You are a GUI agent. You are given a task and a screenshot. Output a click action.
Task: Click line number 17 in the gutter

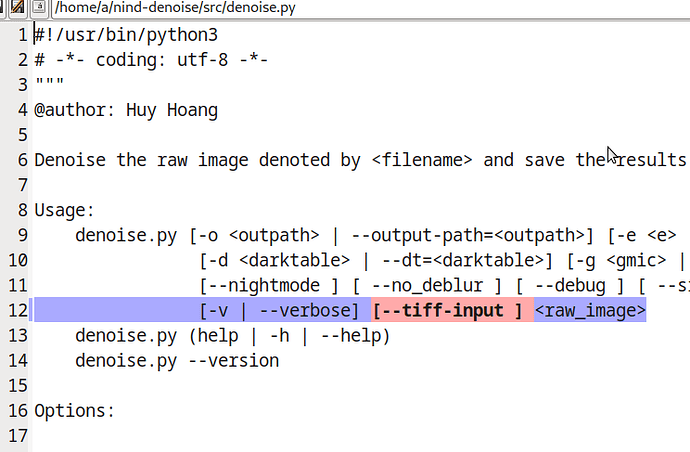[17, 435]
